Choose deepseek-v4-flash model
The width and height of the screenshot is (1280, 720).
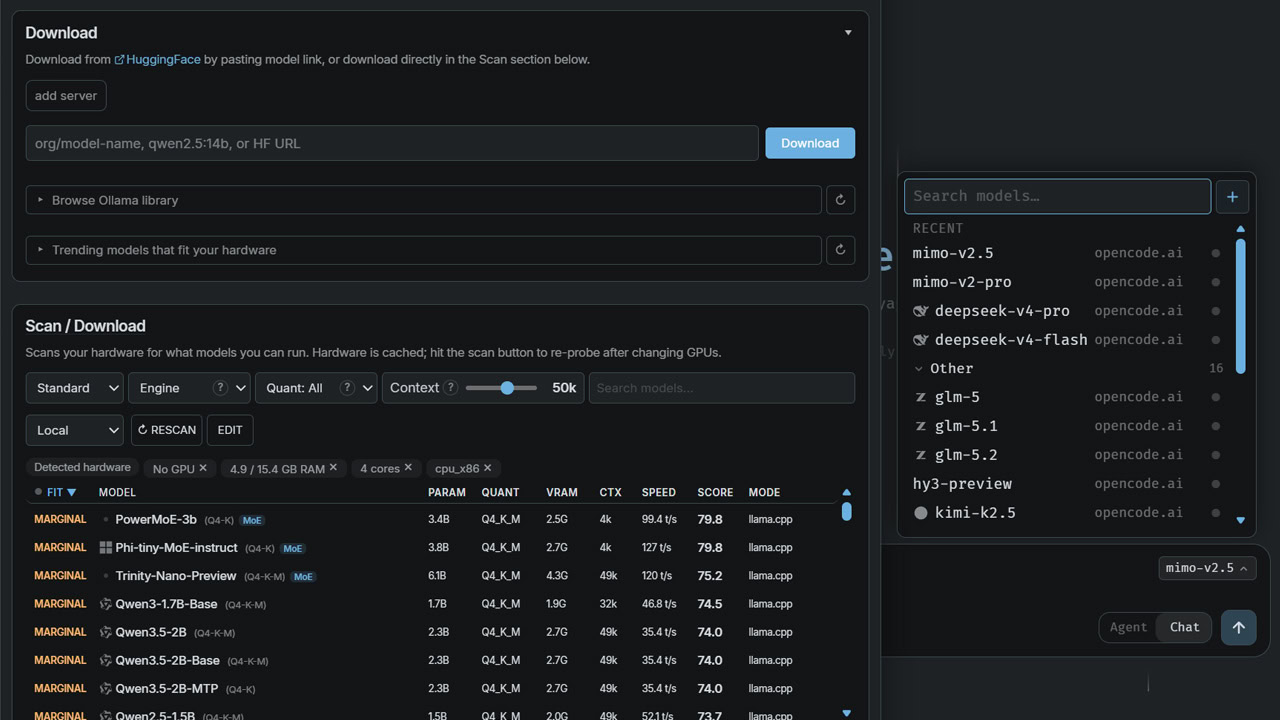[x=1068, y=340]
